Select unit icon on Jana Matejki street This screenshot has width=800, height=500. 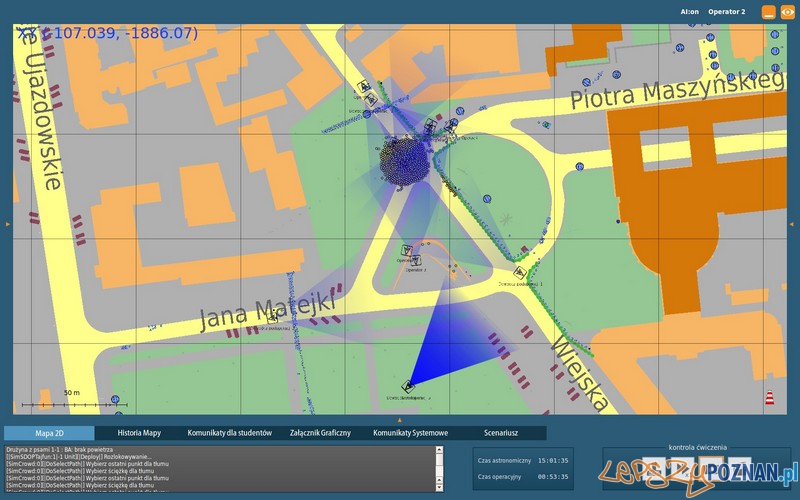tap(273, 317)
